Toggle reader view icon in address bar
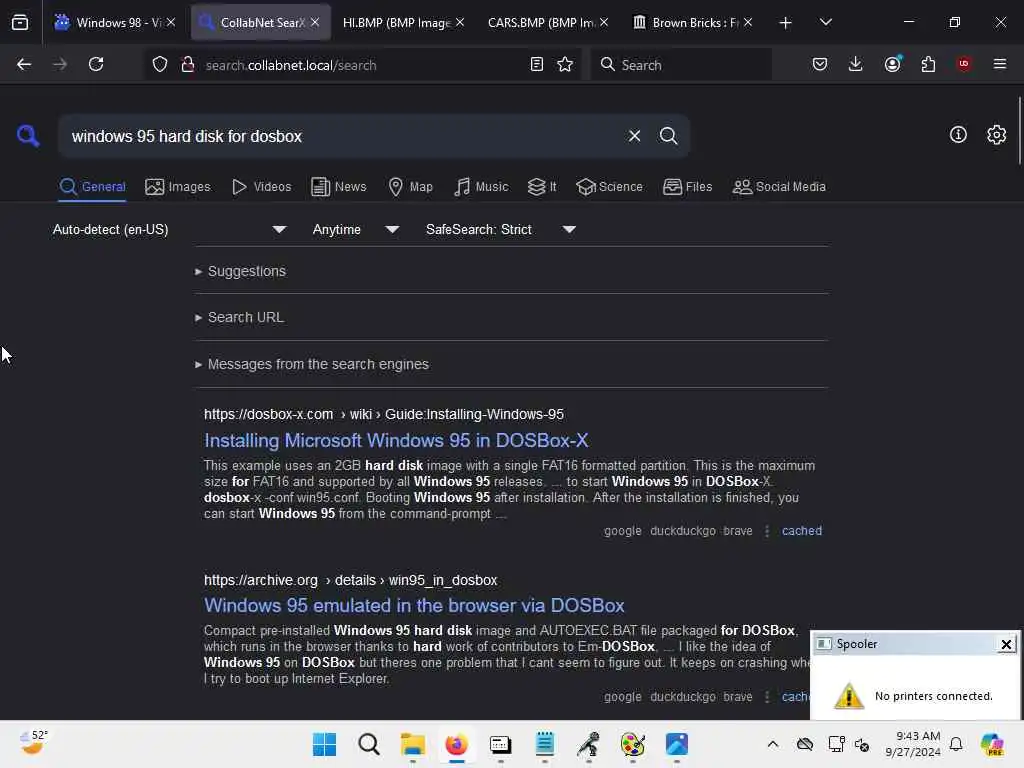The height and width of the screenshot is (768, 1024). pos(536,65)
